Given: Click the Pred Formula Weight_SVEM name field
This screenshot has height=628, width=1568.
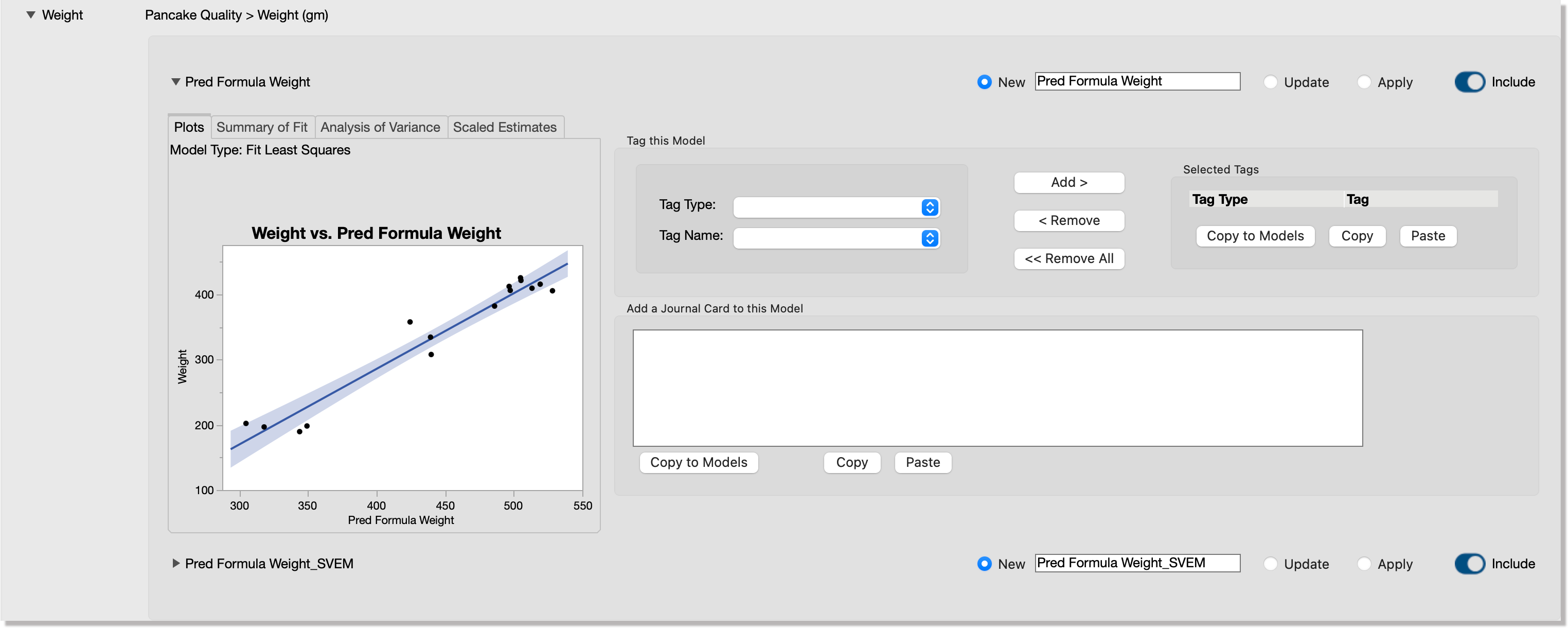Looking at the screenshot, I should point(1136,563).
